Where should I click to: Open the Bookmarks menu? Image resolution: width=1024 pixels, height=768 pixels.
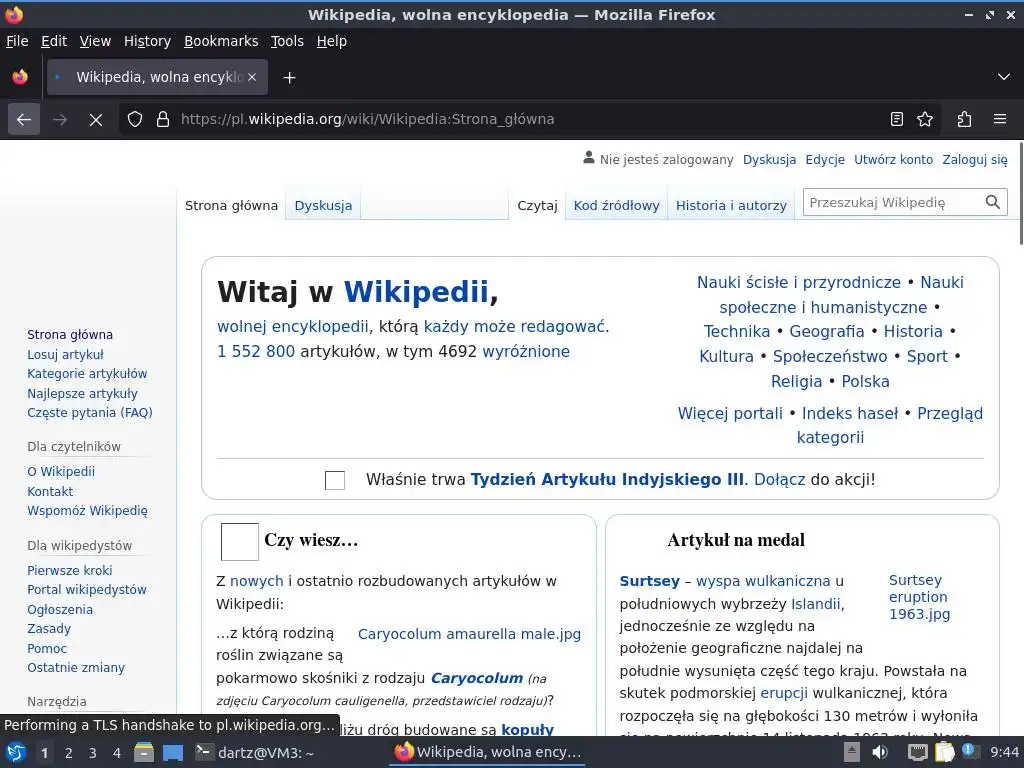coord(221,41)
